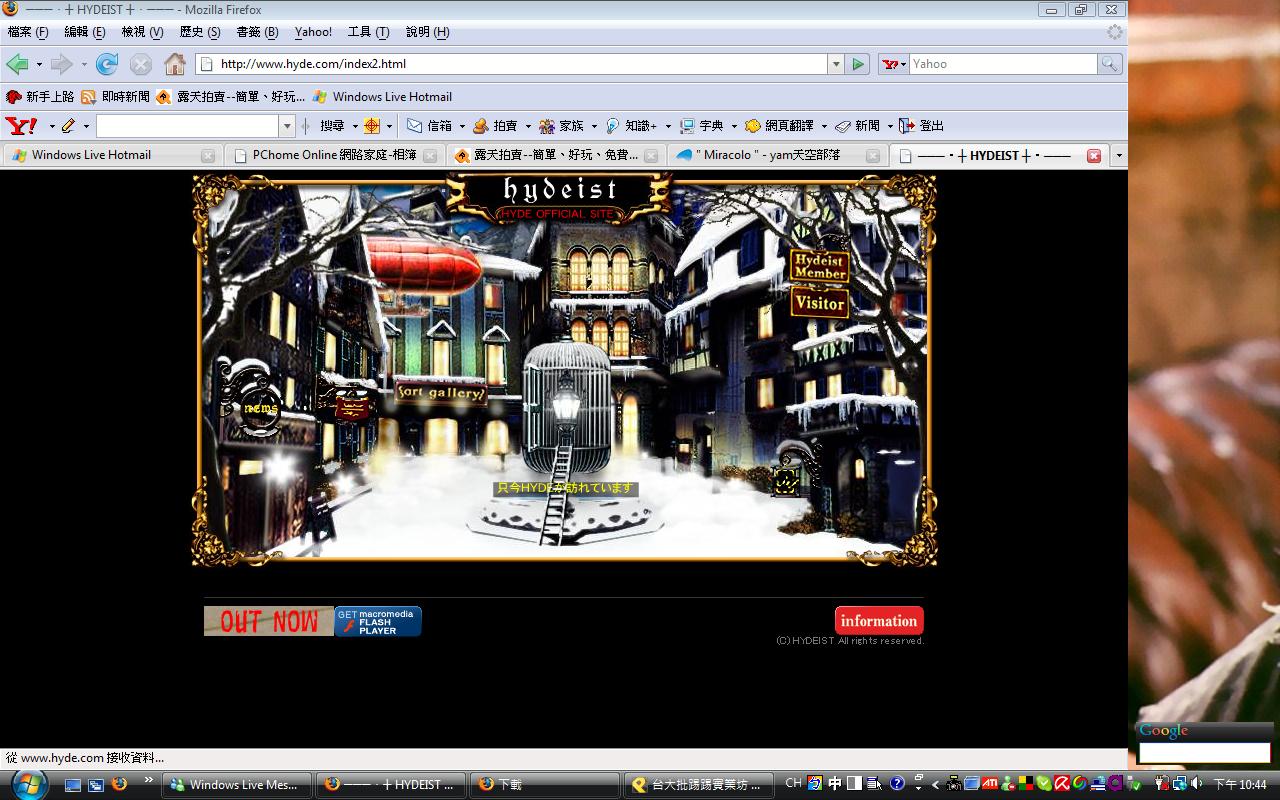Screen dimensions: 1280x800
Task: Open the Yahoo! menu in the menu bar
Action: coord(313,32)
